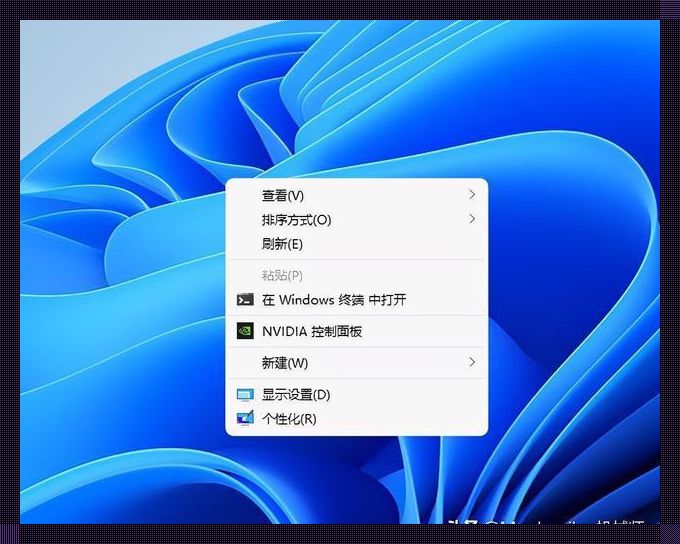Expand the chevron next to 排序方式(O)
680x544 pixels.
tap(472, 219)
